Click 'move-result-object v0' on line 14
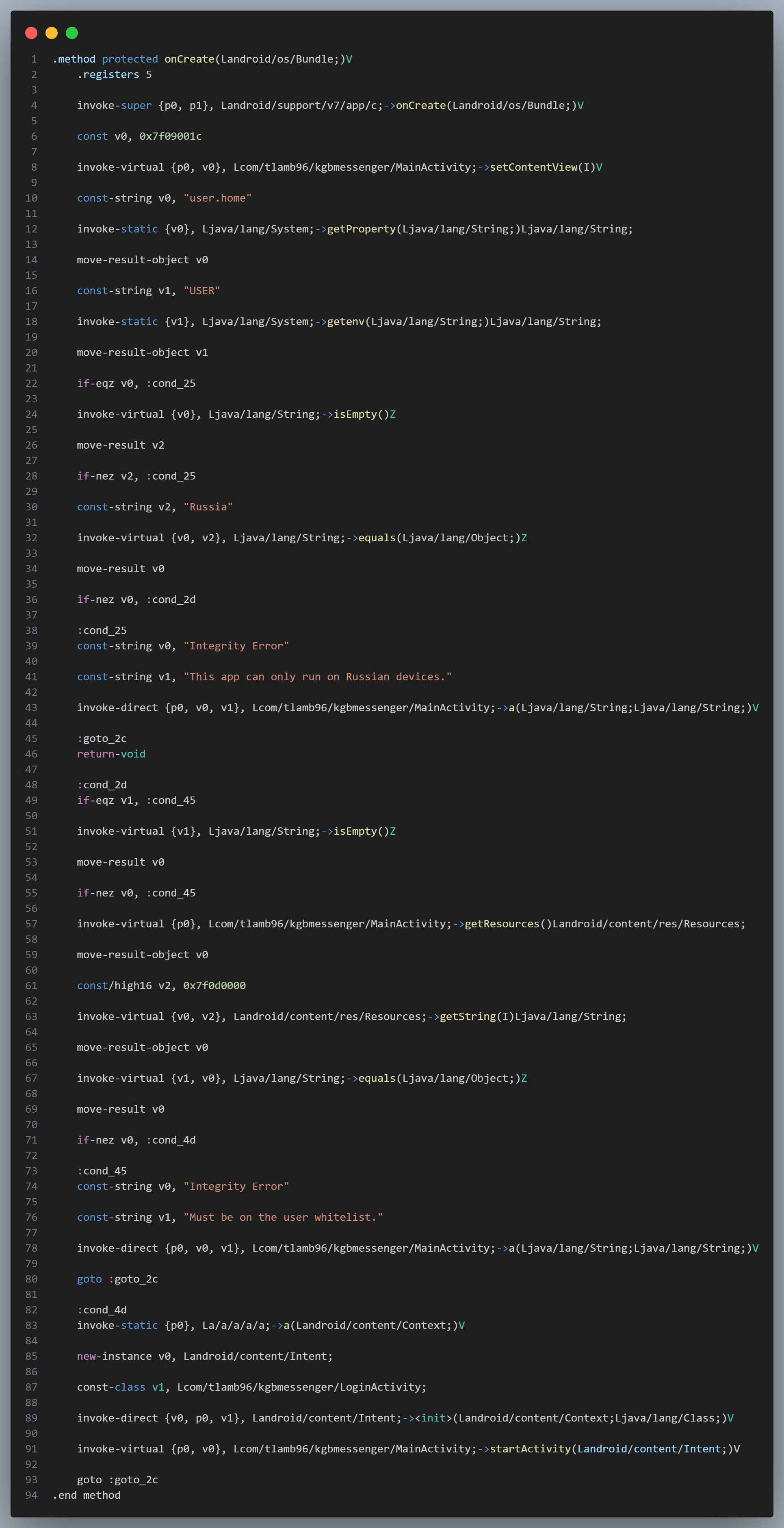 pos(142,260)
